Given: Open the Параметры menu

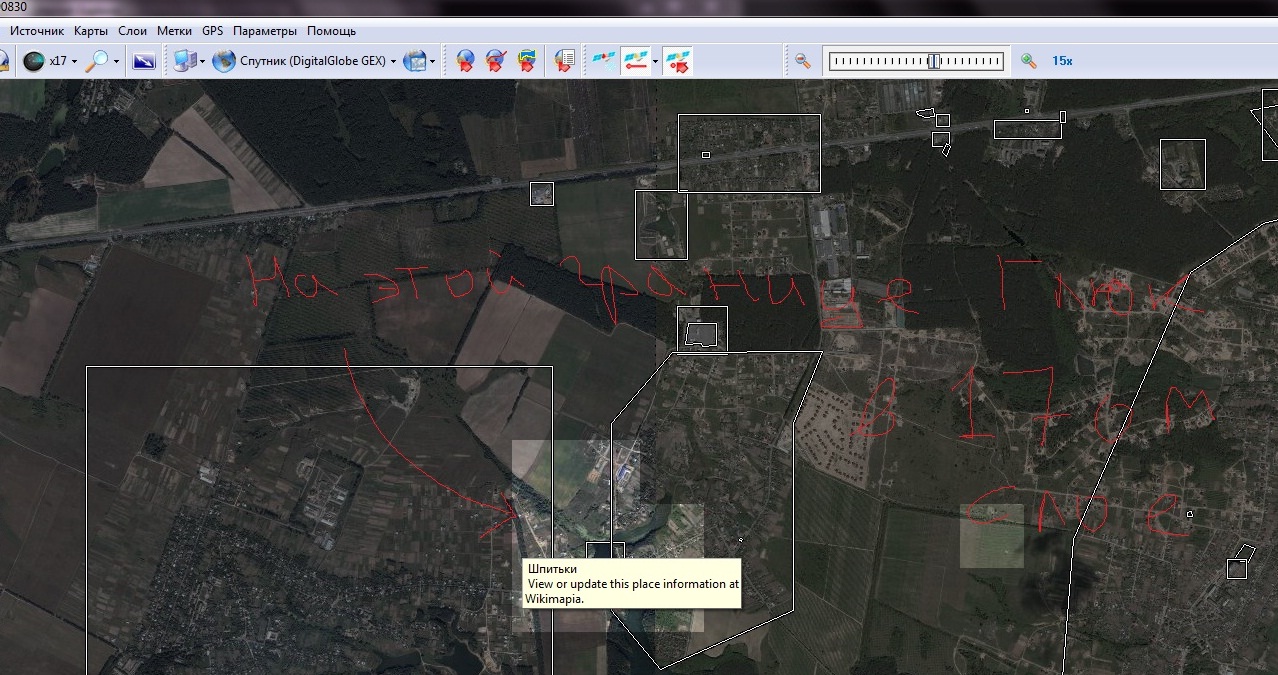Looking at the screenshot, I should [x=265, y=31].
